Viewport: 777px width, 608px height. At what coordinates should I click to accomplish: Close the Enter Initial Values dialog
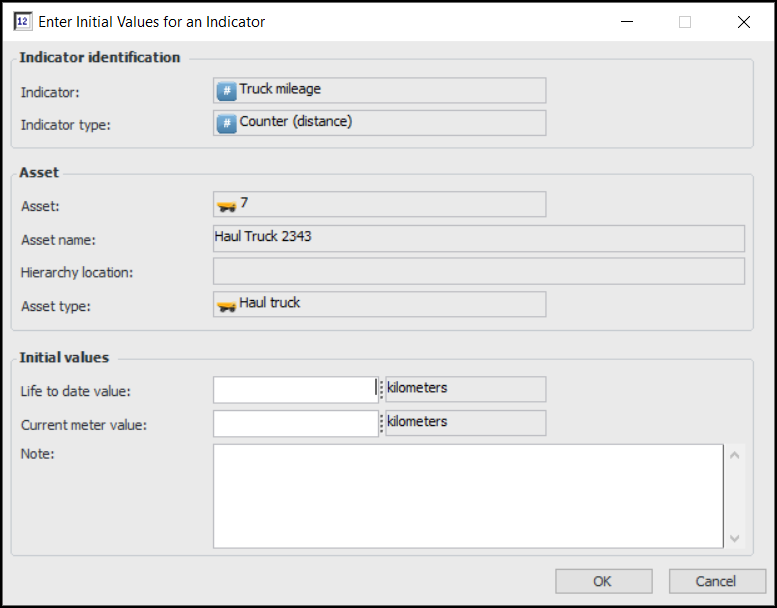pyautogui.click(x=743, y=21)
